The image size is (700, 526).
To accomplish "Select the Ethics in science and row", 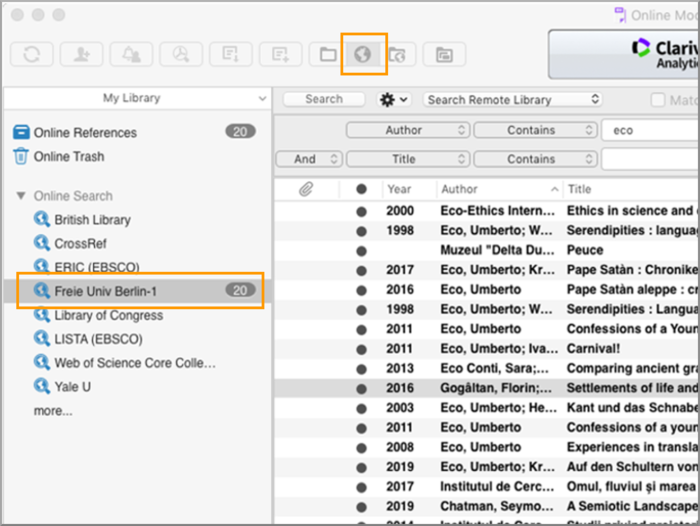I will [x=487, y=211].
